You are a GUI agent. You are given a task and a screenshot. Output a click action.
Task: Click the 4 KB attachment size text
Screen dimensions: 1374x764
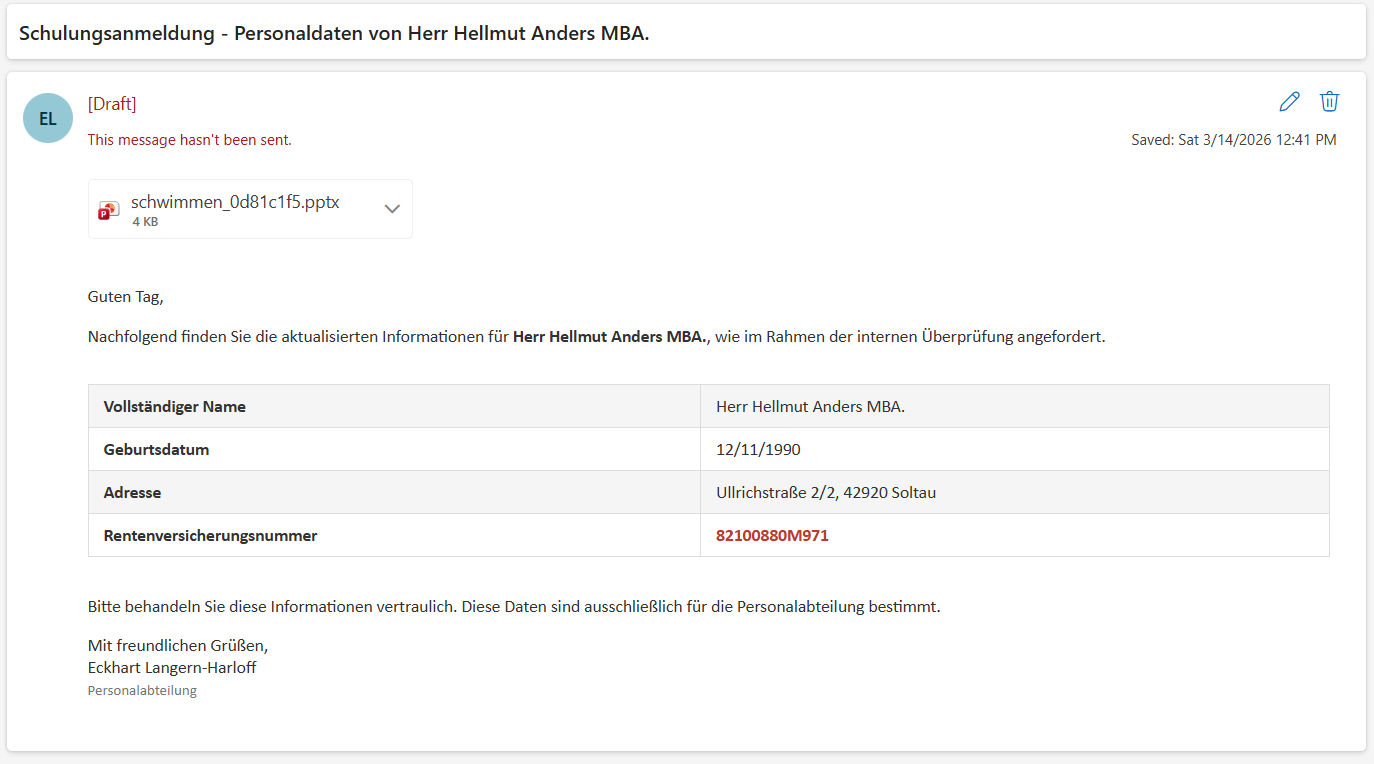pyautogui.click(x=145, y=222)
